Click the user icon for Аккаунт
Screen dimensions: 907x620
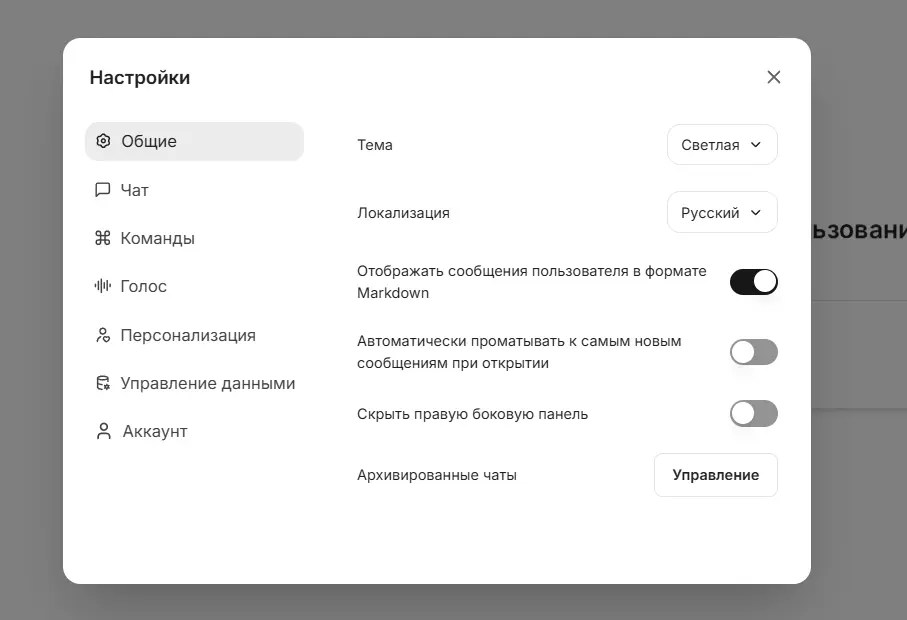point(103,431)
